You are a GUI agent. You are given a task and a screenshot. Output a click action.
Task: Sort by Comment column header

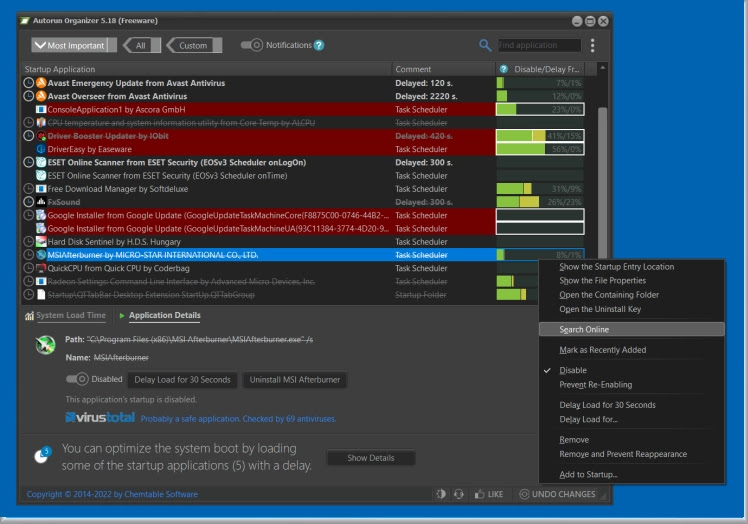tap(444, 69)
